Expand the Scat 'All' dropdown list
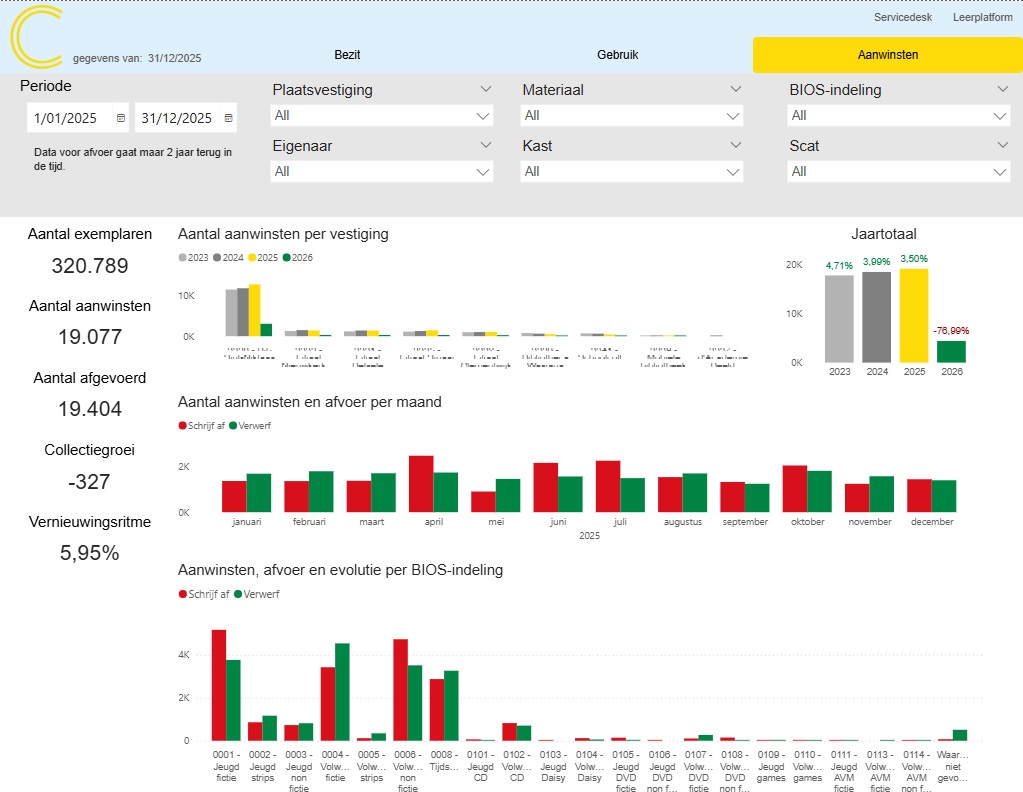This screenshot has height=792, width=1023. pyautogui.click(x=899, y=172)
